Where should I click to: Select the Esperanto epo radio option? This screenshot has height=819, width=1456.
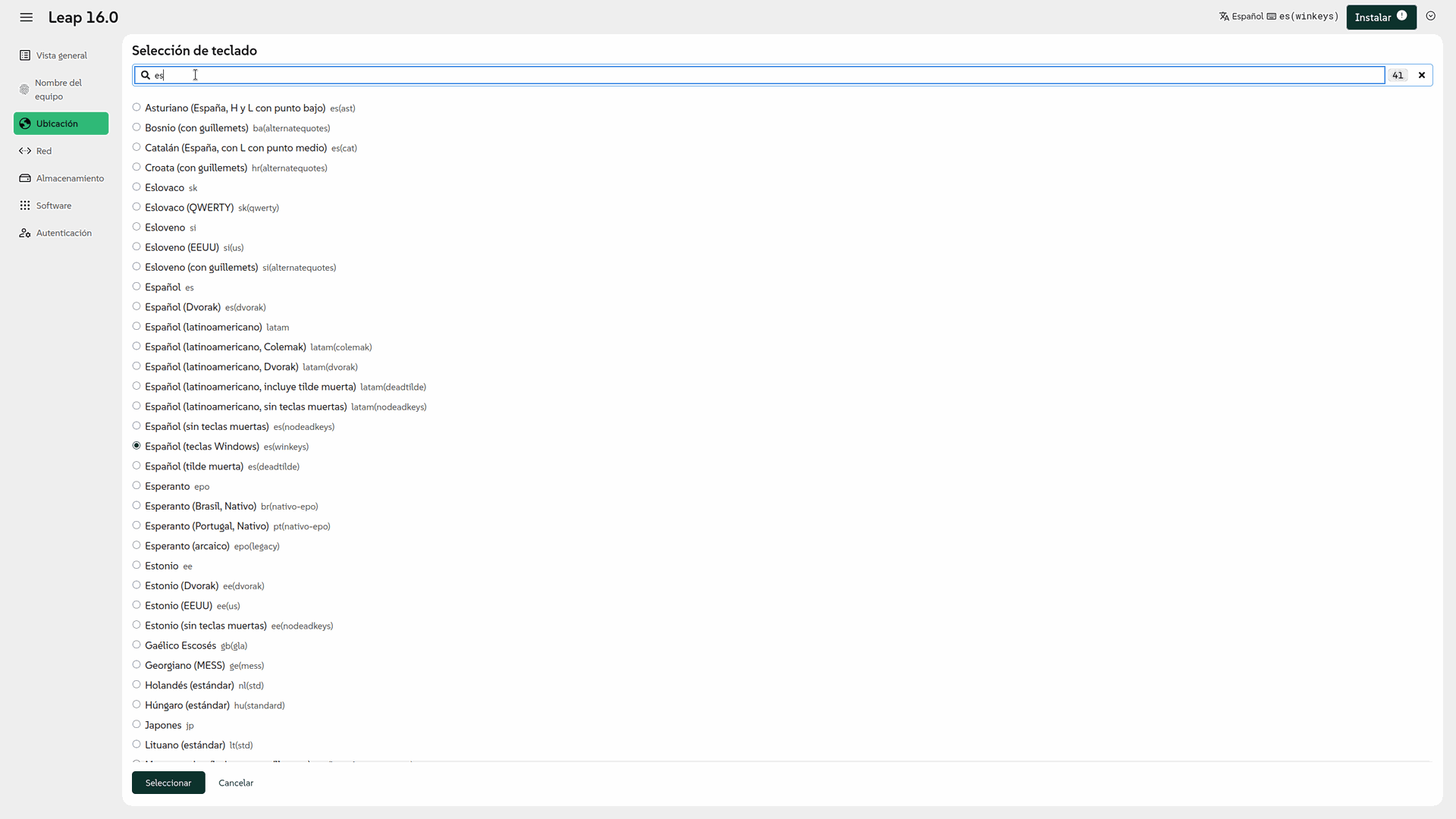pos(136,485)
